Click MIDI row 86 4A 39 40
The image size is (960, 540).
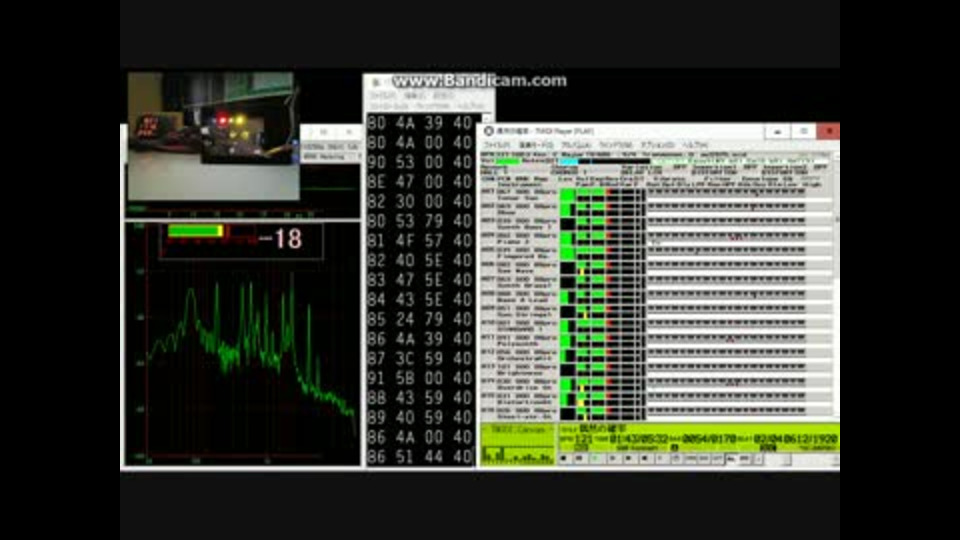tap(419, 339)
